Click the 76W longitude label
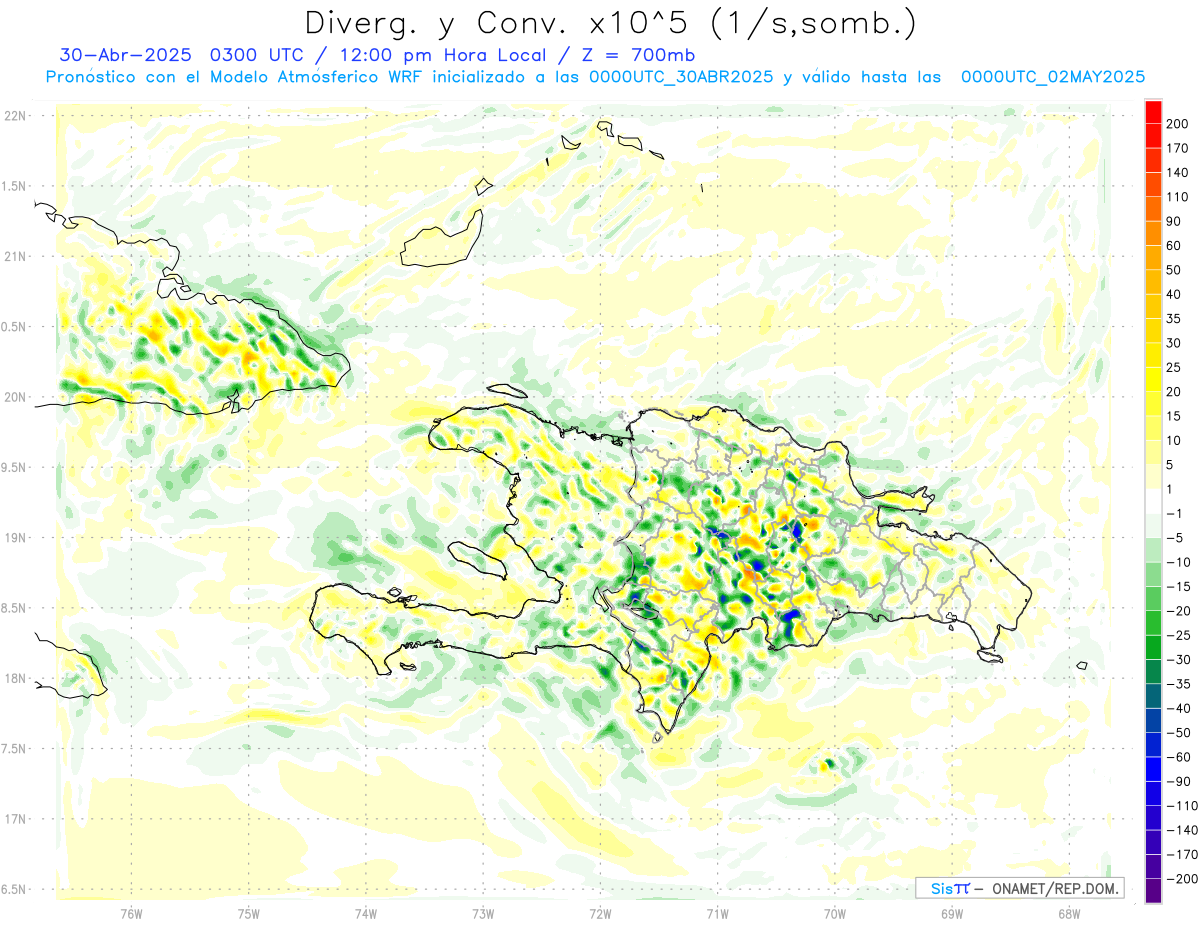Screen dimensions: 1200x927 [x=131, y=913]
